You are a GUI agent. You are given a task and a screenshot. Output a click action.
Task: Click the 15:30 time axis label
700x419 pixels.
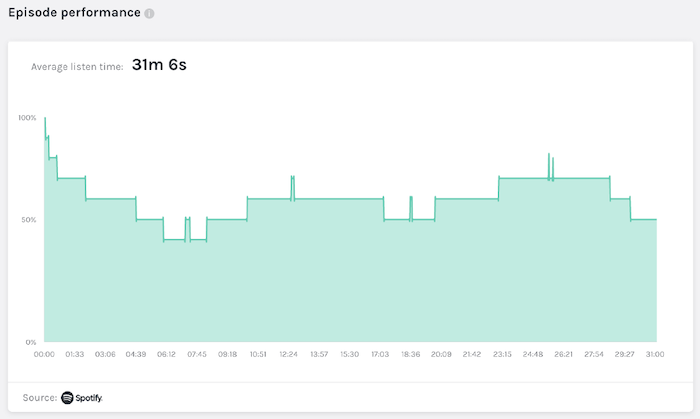[x=350, y=354]
